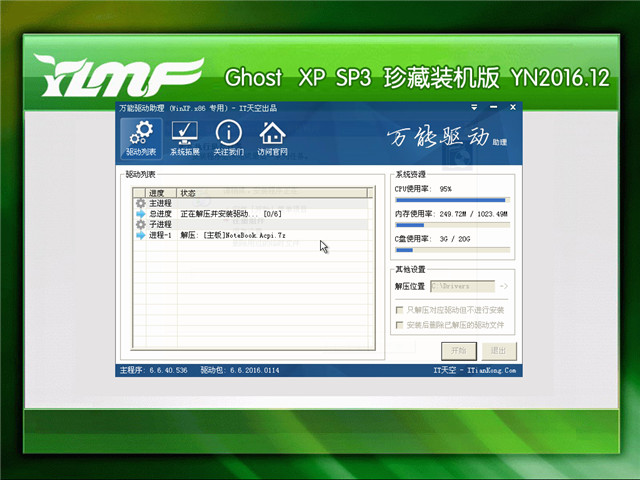Select the 进程-1 arrow icon row
This screenshot has width=640, height=480.
click(x=140, y=236)
